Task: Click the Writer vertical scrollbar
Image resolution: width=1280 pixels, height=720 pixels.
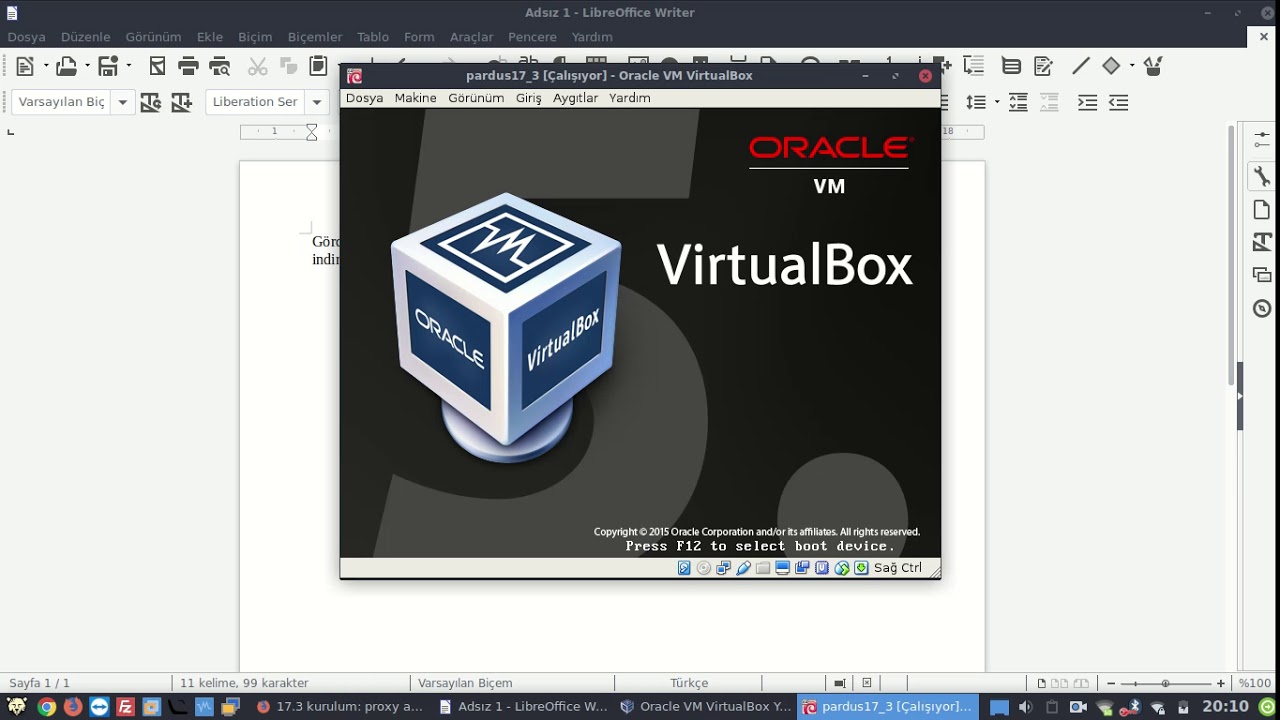Action: click(1232, 256)
